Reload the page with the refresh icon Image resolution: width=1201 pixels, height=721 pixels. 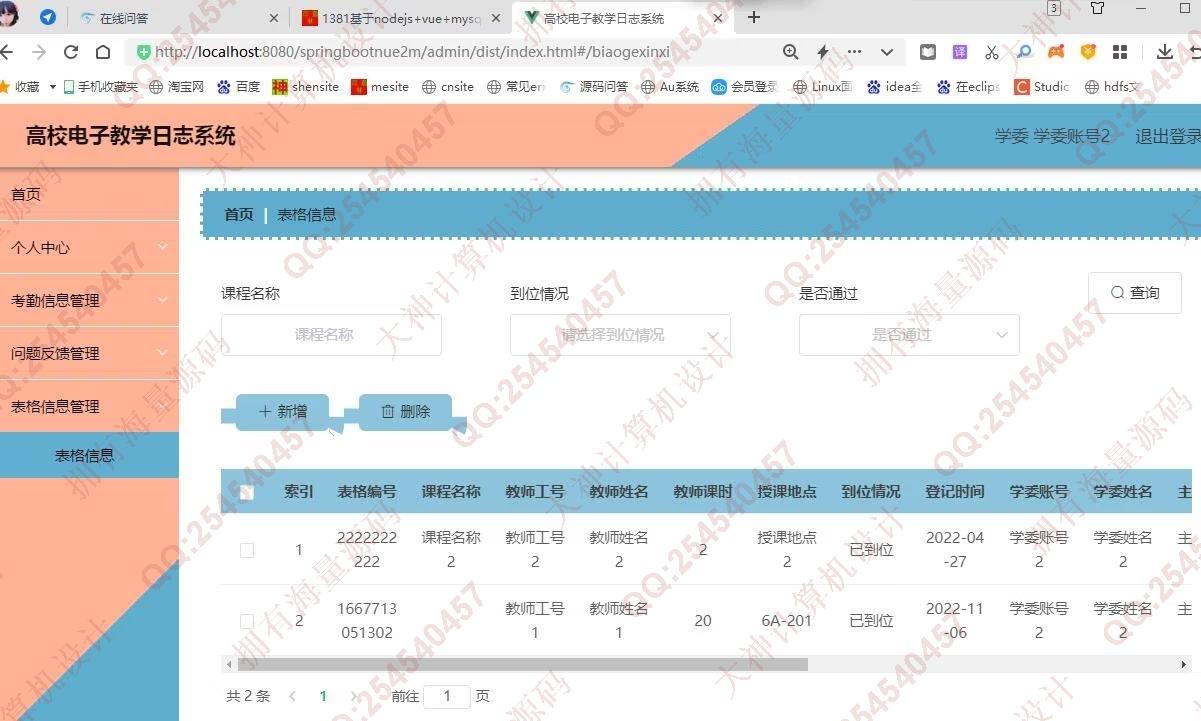tap(71, 52)
